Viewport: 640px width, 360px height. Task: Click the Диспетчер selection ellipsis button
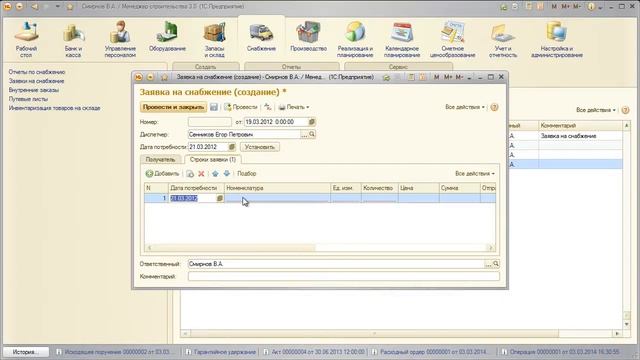[x=304, y=134]
